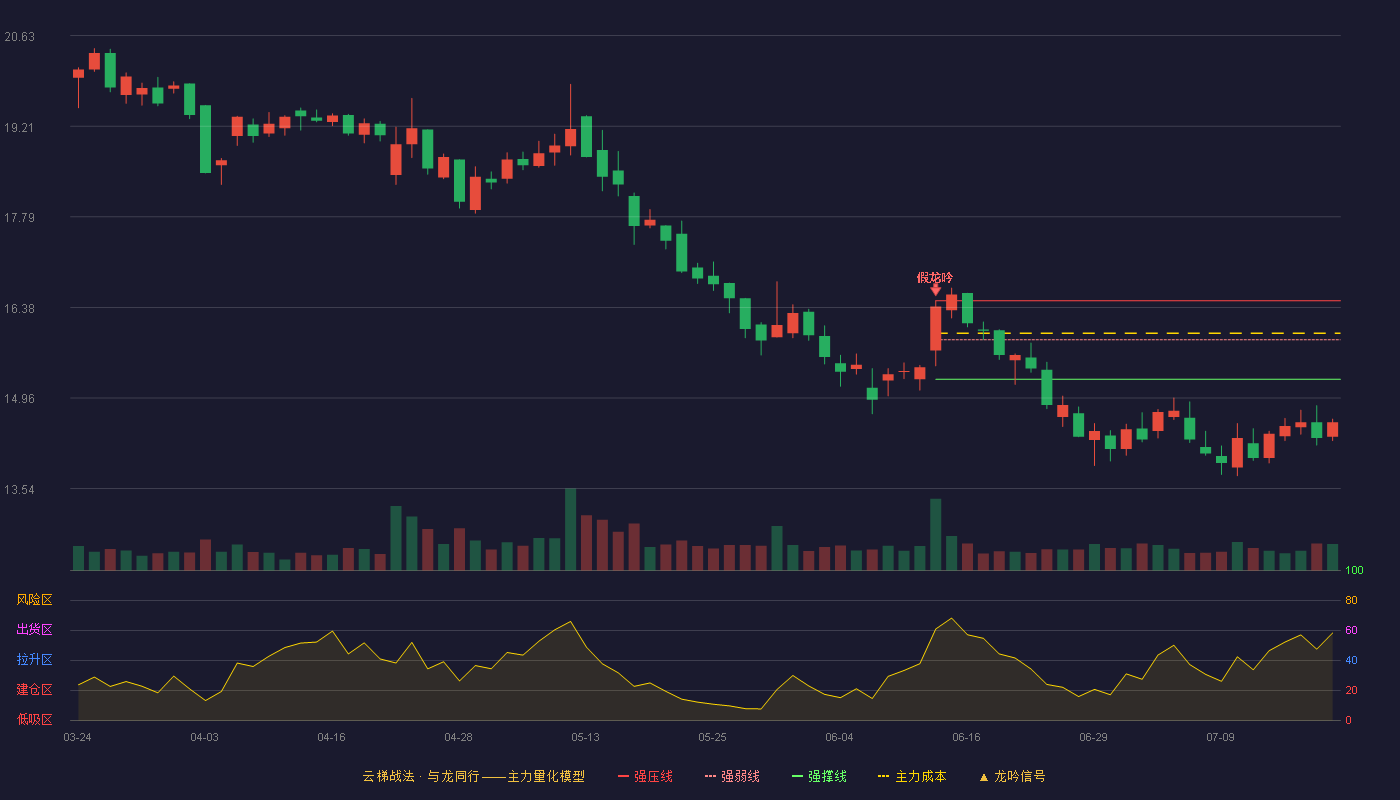
Task: Click the orange 80 indicator scale value
Action: tap(1351, 600)
